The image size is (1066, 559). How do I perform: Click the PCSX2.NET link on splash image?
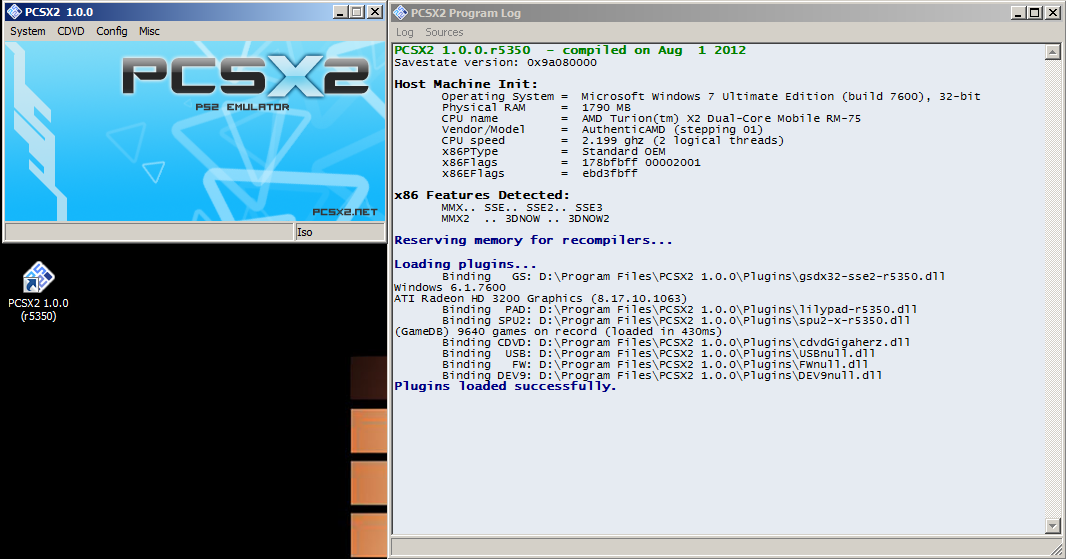[x=345, y=212]
